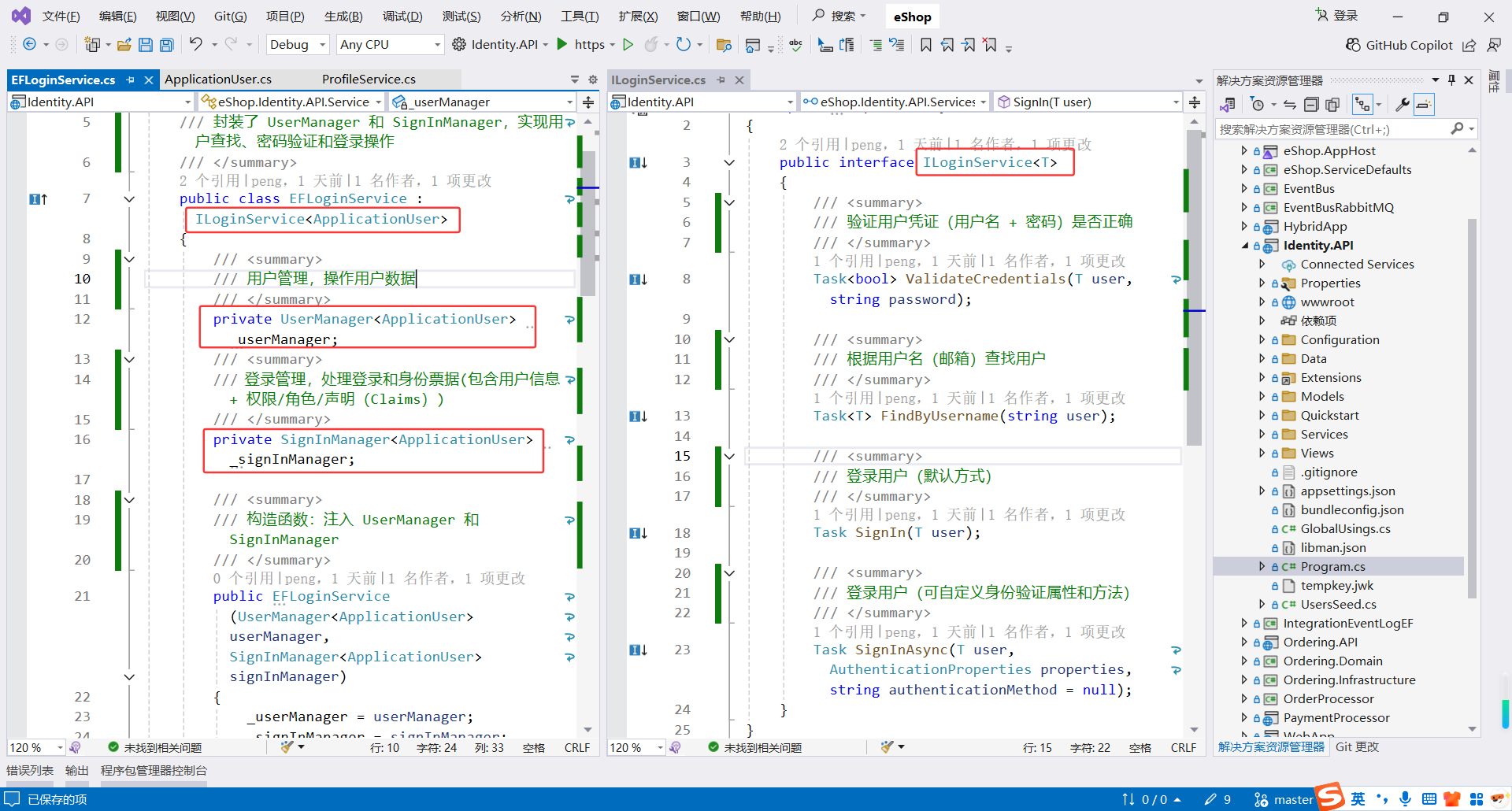Toggle Preview Selected Items in Solution Explorer
Viewport: 1512px width, 811px height.
[1423, 104]
